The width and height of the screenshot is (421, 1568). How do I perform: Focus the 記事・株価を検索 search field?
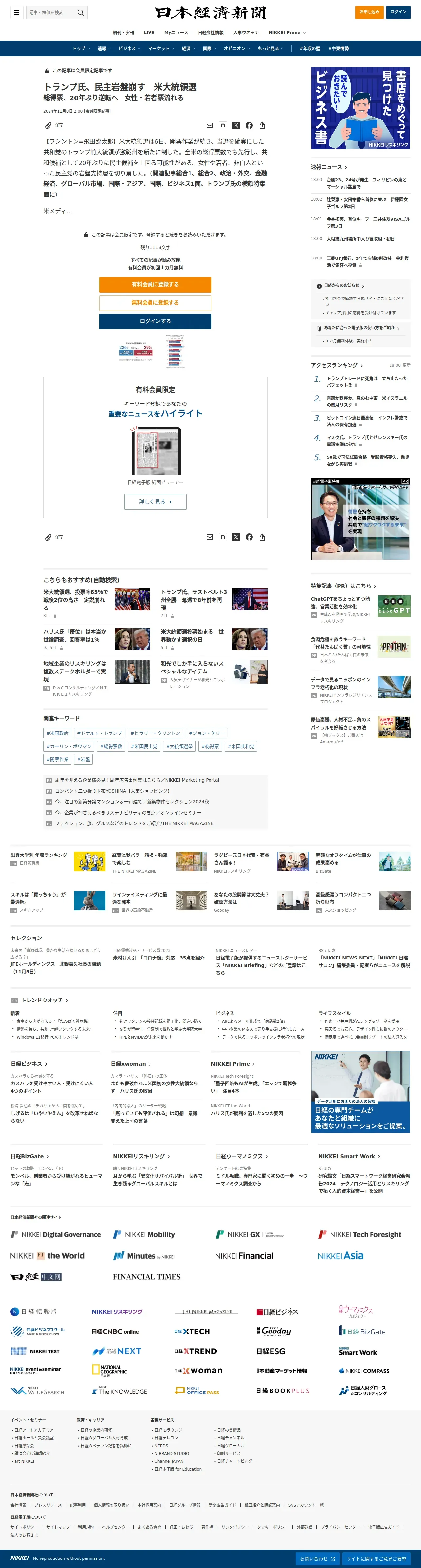(x=51, y=12)
